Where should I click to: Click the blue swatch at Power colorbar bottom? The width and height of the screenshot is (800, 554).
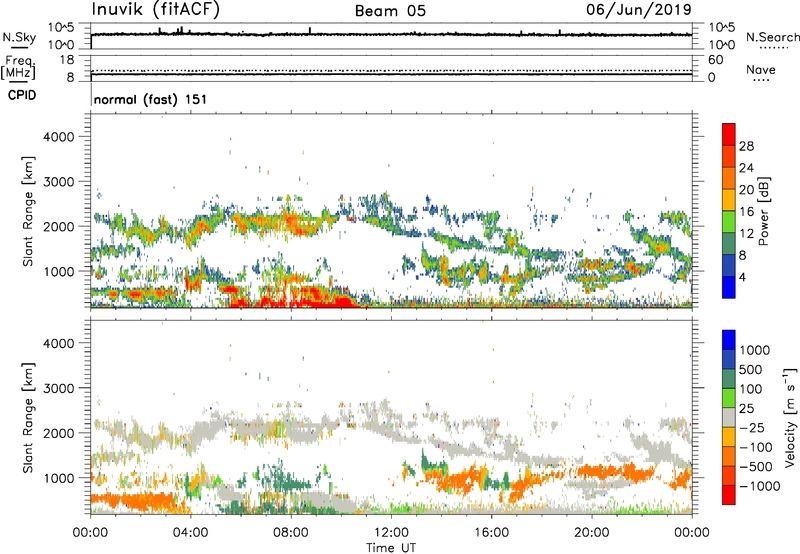click(729, 288)
